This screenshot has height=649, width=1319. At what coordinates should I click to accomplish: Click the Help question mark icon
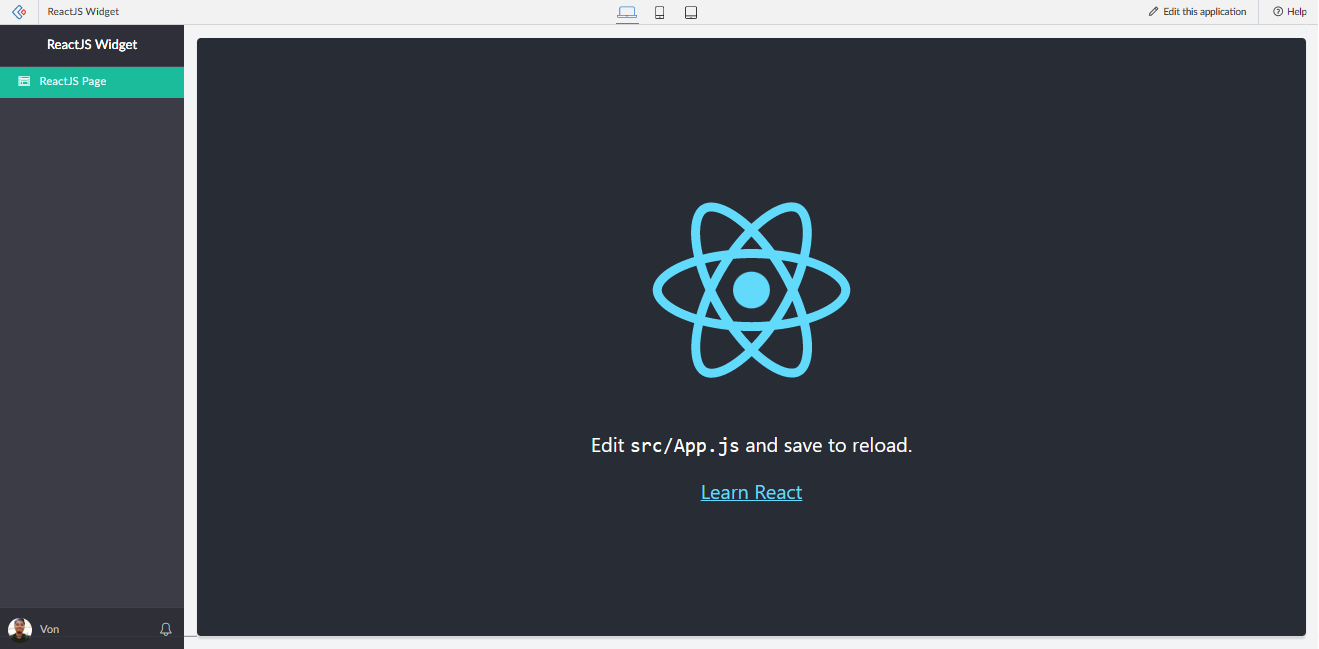pos(1278,12)
